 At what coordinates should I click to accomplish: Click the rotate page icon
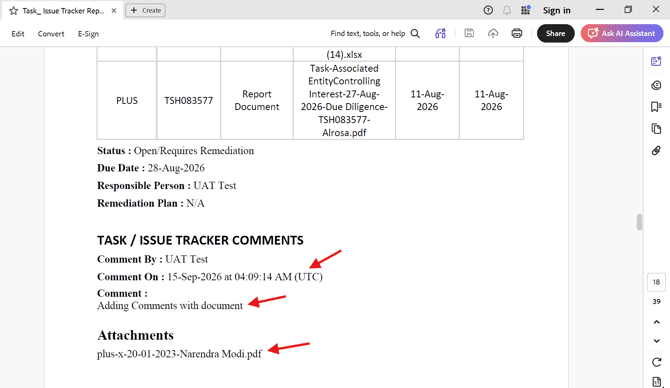[x=657, y=362]
